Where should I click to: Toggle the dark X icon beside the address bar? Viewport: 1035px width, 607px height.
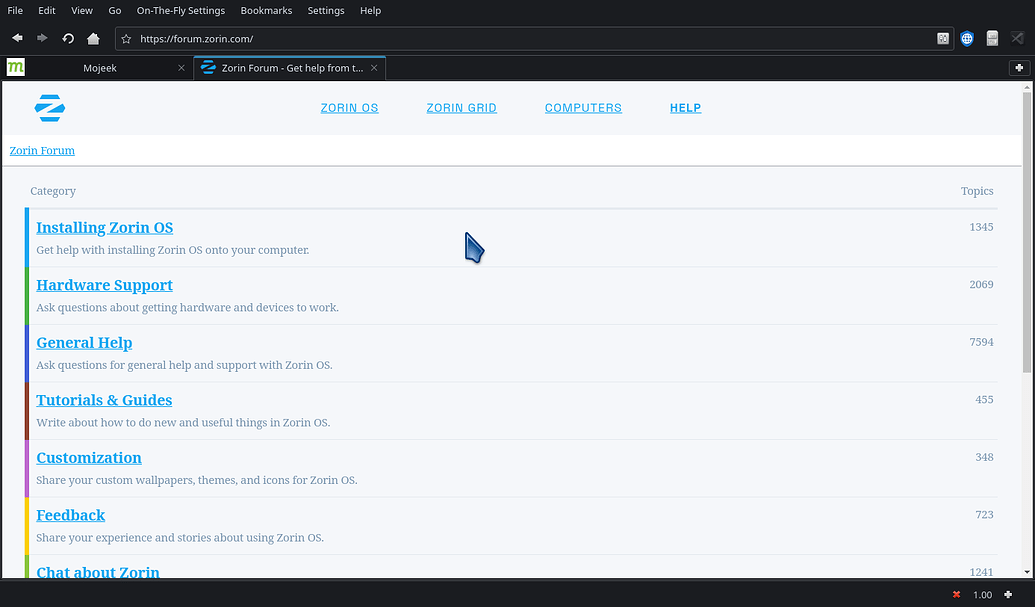(1017, 38)
